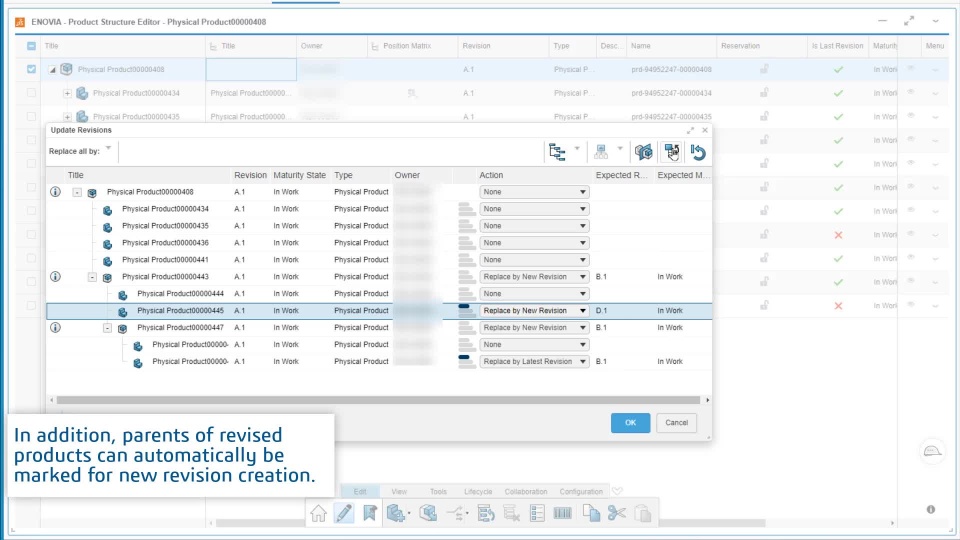960x540 pixels.
Task: Click the bookmark icon in the bottom toolbar
Action: tap(370, 513)
